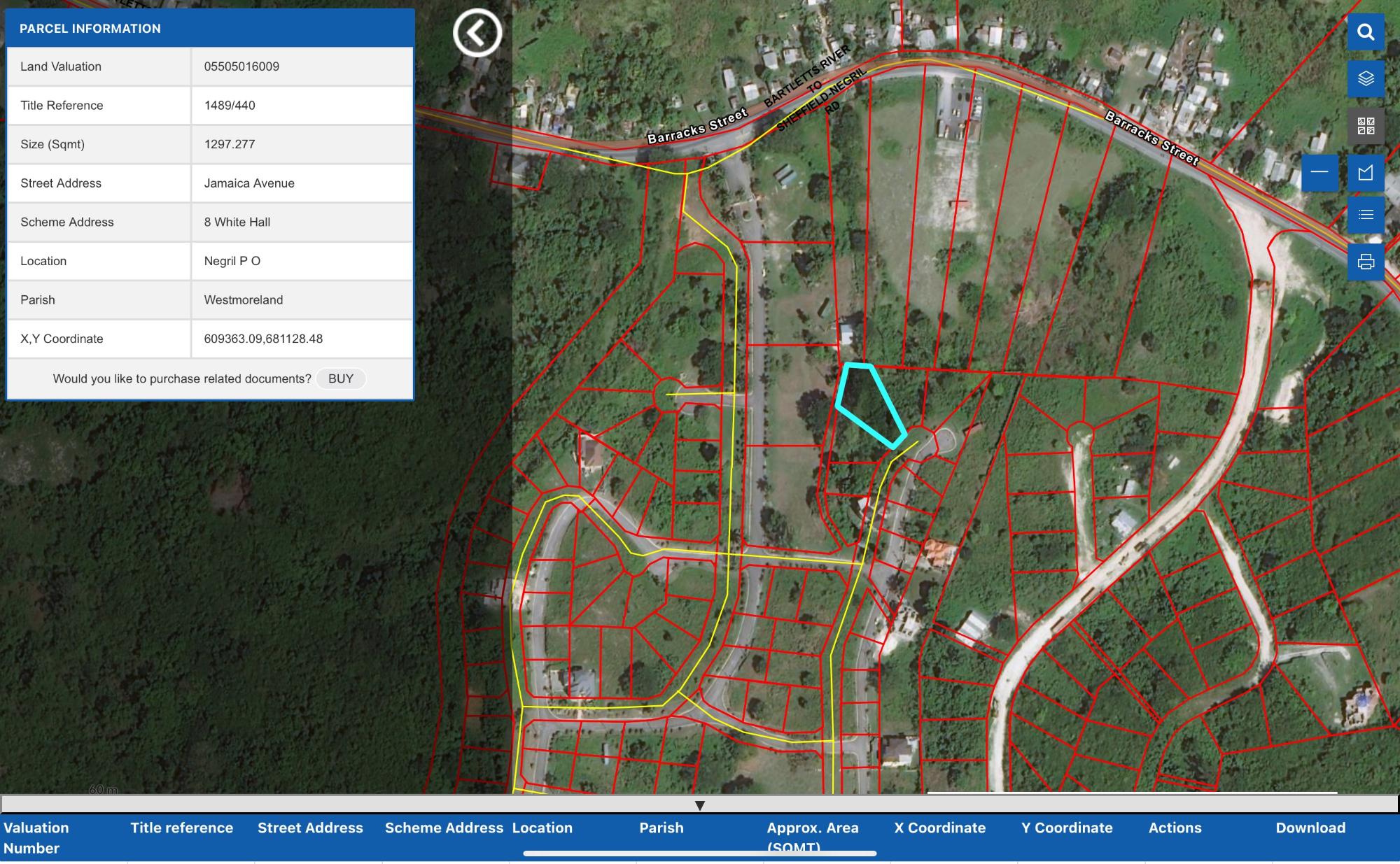Open the basemap gallery
1400x864 pixels.
point(1366,126)
